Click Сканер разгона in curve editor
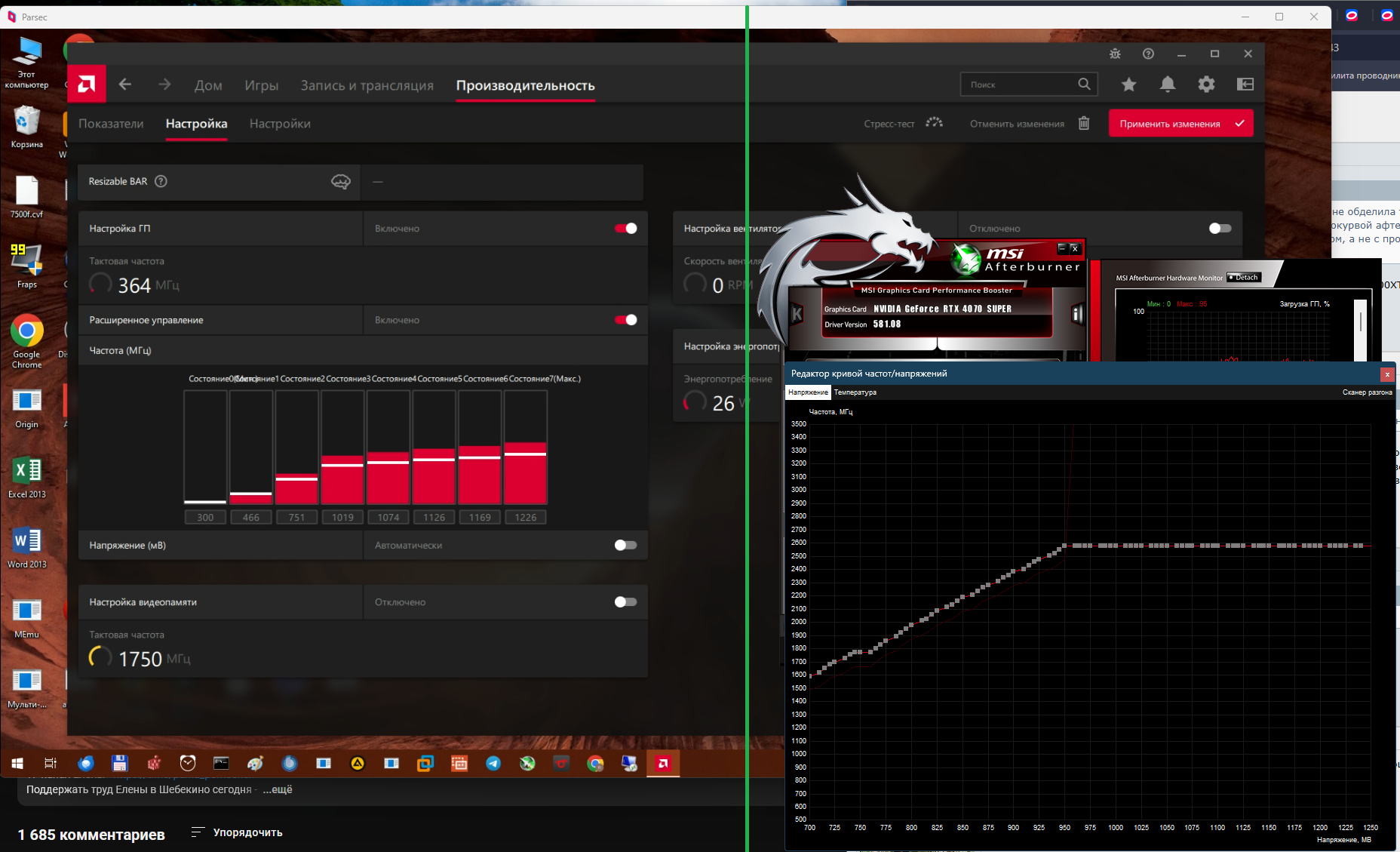The width and height of the screenshot is (1400, 852). [1367, 392]
